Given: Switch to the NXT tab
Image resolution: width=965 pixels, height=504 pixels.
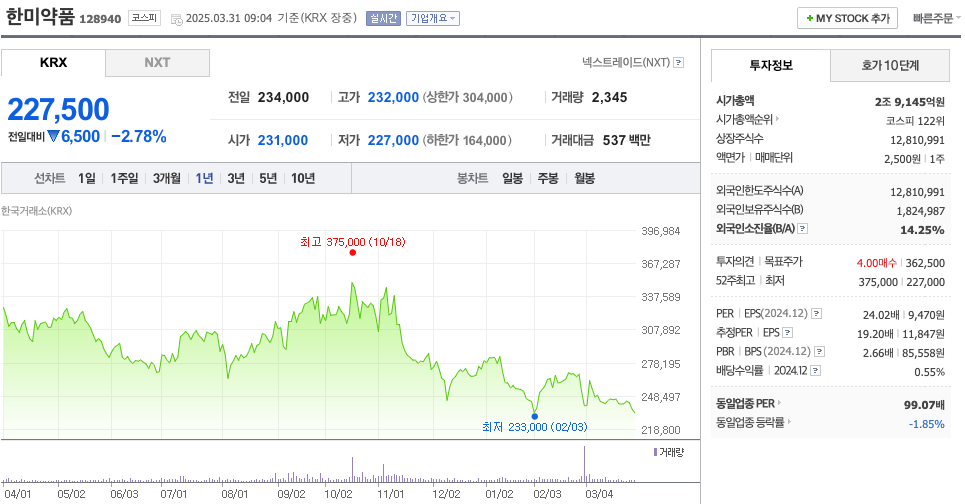Looking at the screenshot, I should (x=157, y=63).
